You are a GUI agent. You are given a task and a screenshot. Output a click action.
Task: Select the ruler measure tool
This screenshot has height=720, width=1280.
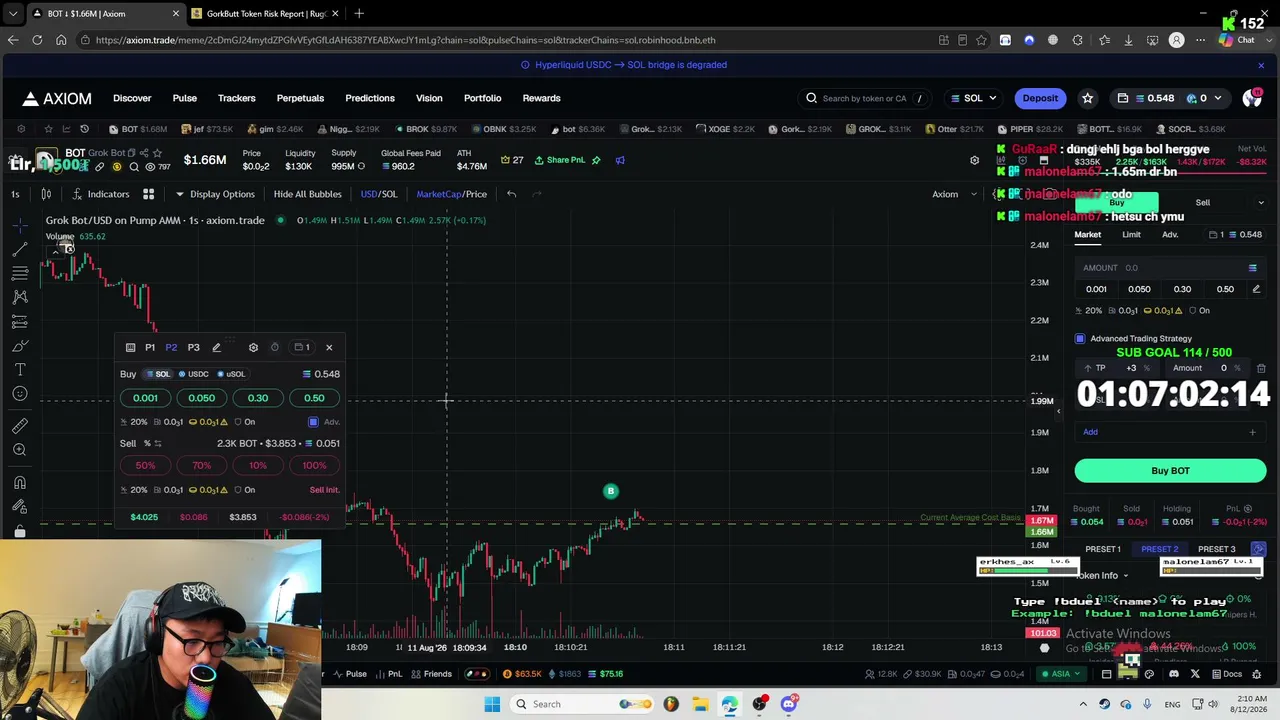[x=20, y=426]
